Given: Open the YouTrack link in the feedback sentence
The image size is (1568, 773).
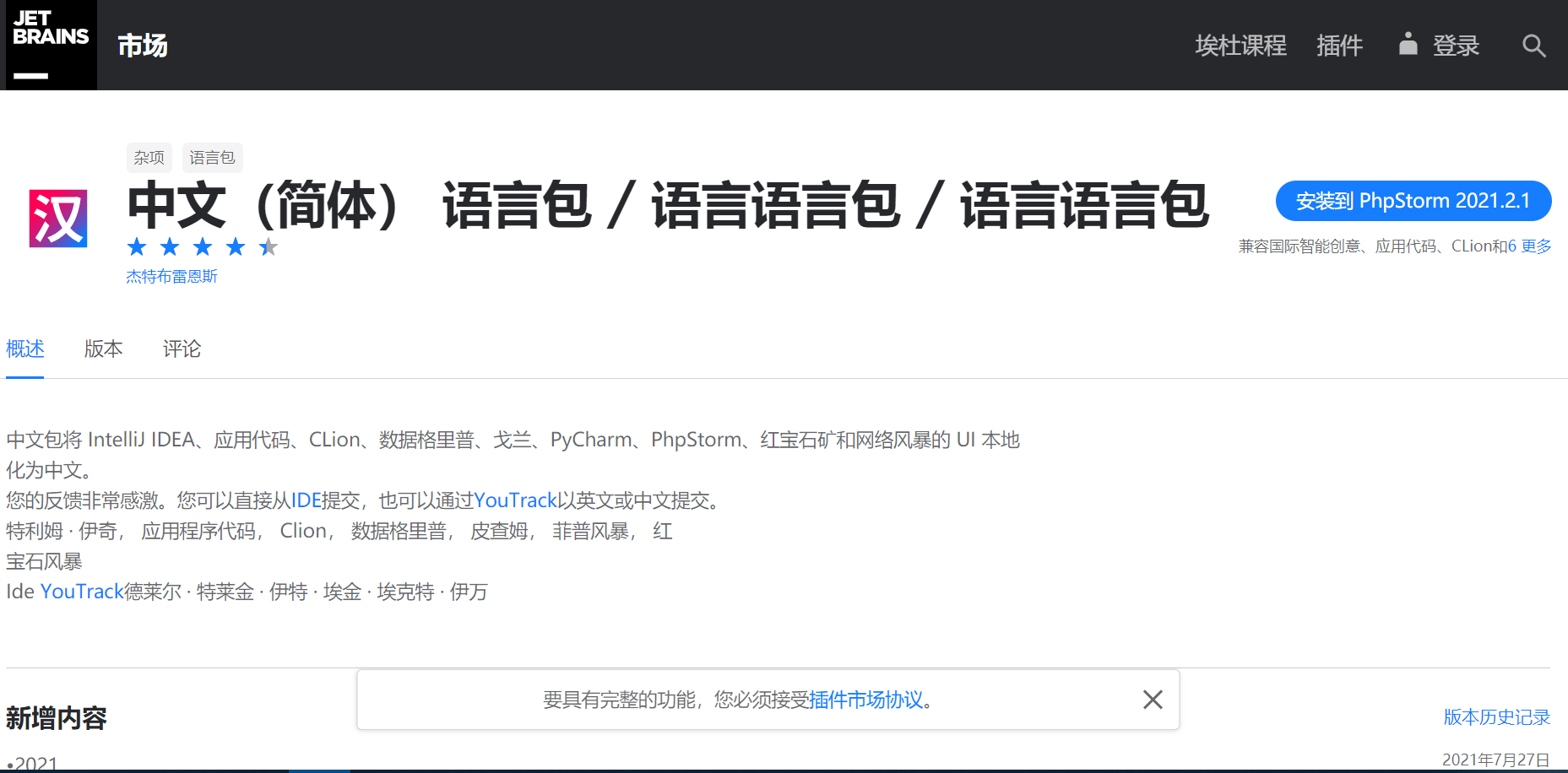Looking at the screenshot, I should point(515,500).
